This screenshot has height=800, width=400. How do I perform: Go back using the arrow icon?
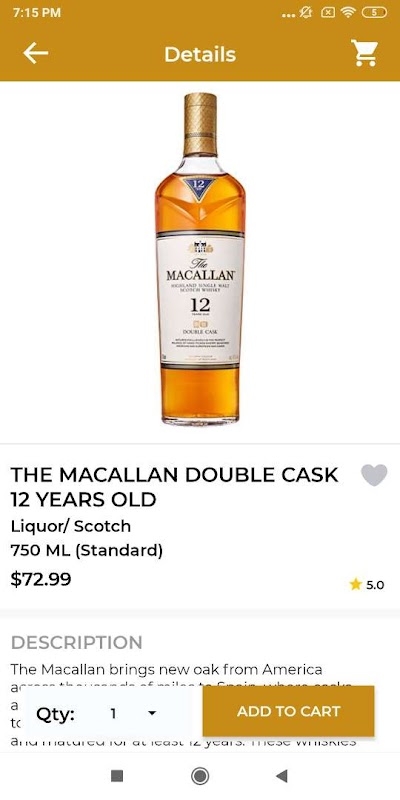click(36, 54)
